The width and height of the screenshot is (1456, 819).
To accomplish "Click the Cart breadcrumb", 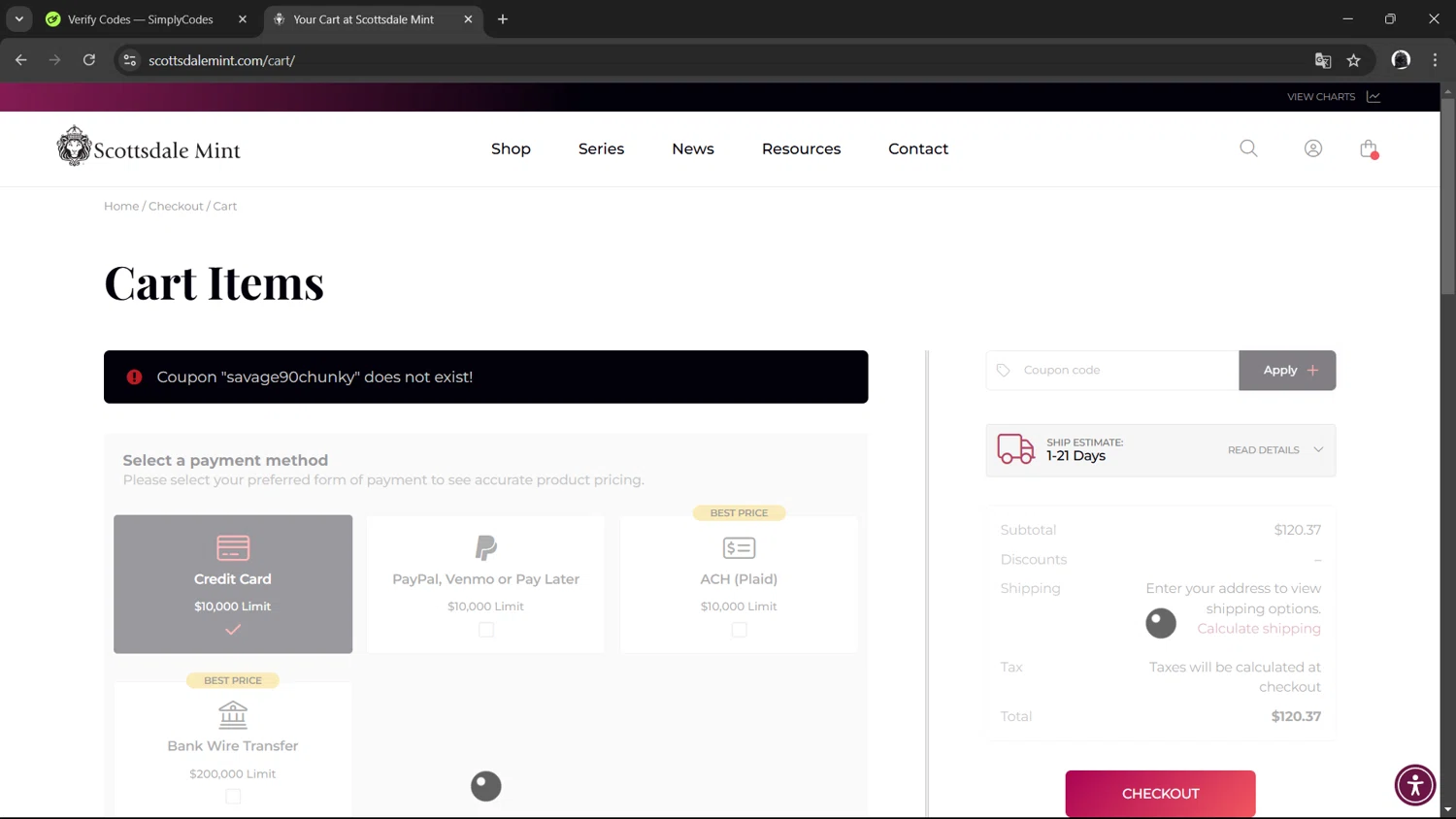I will 225,206.
